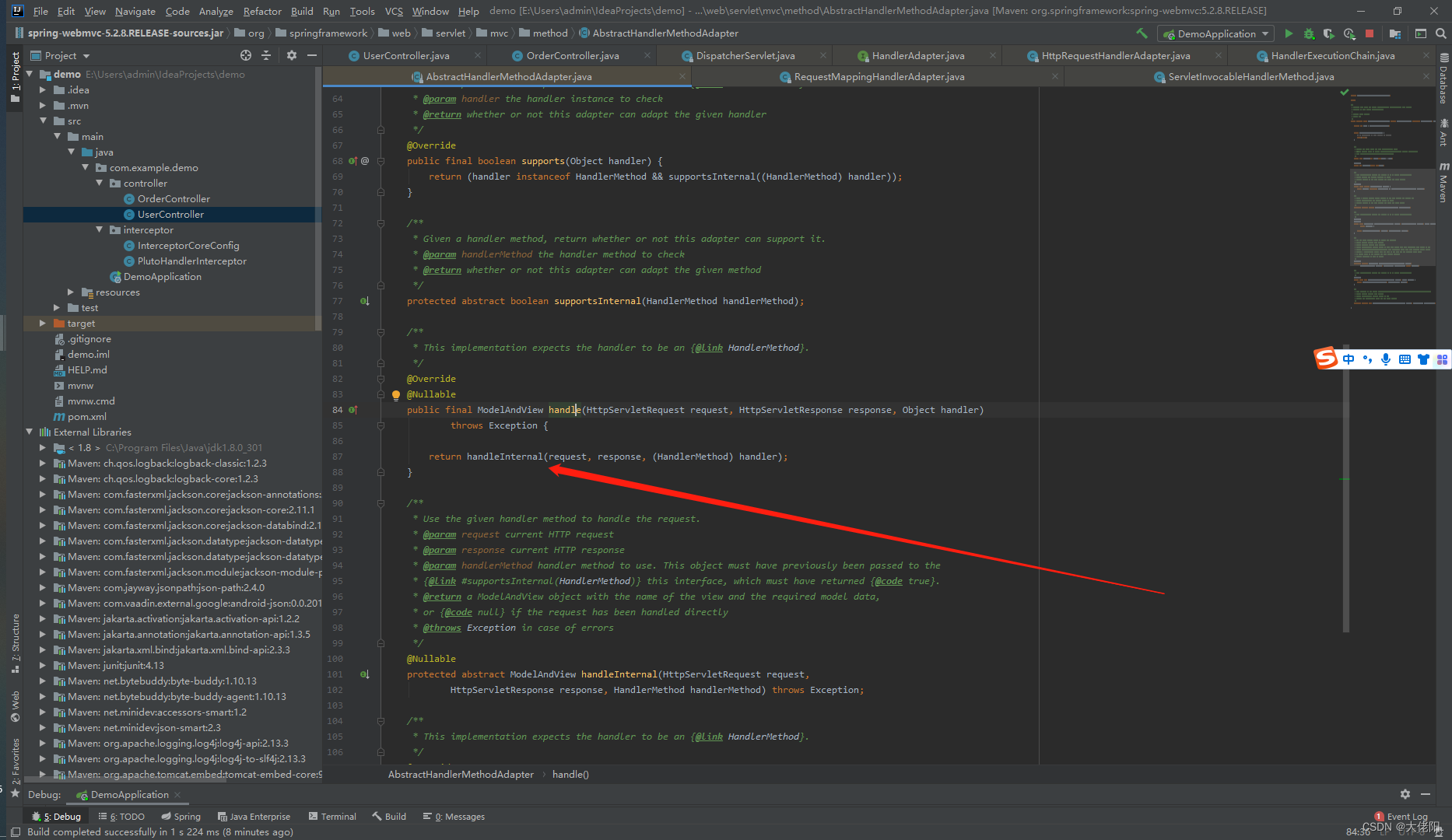Close the DemoApplication debug tab
The image size is (1452, 840).
click(x=177, y=794)
